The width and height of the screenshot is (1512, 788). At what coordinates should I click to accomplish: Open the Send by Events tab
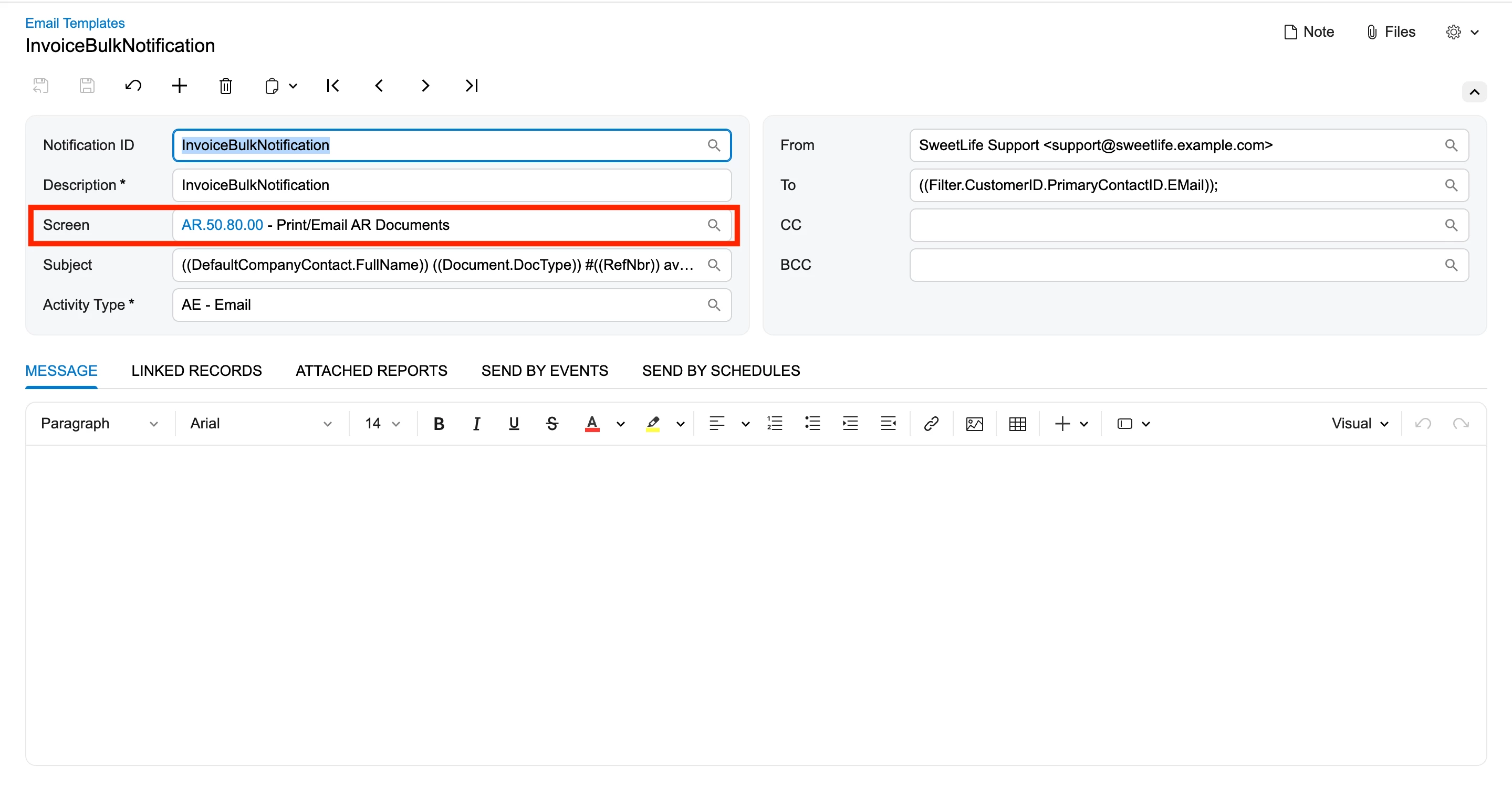coord(544,371)
